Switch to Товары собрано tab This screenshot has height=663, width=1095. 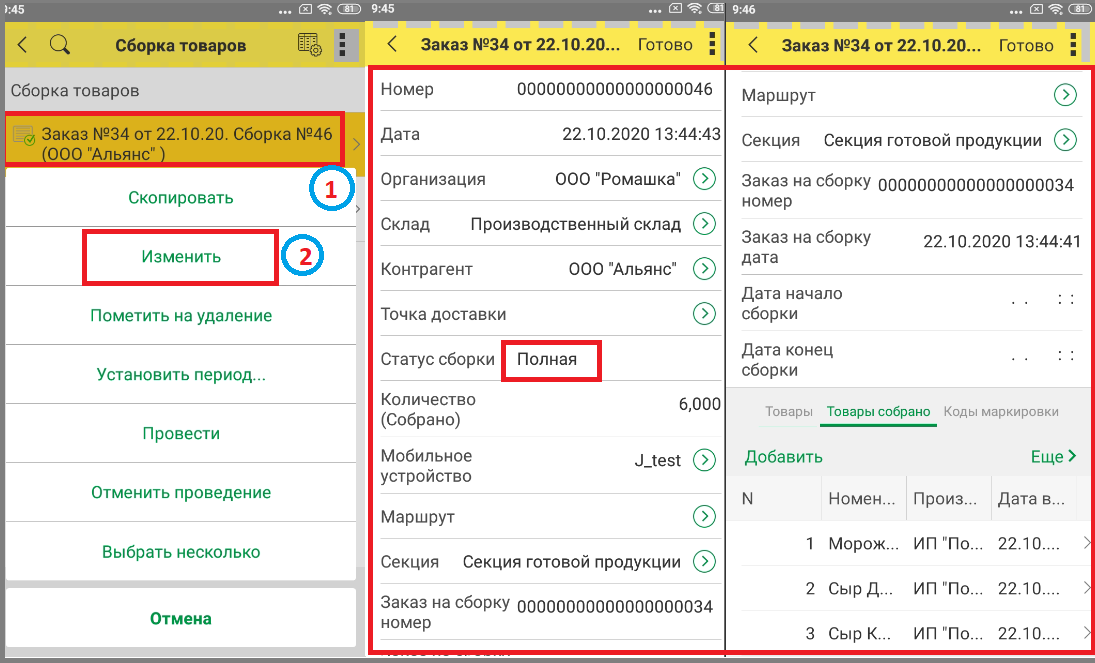[x=879, y=411]
